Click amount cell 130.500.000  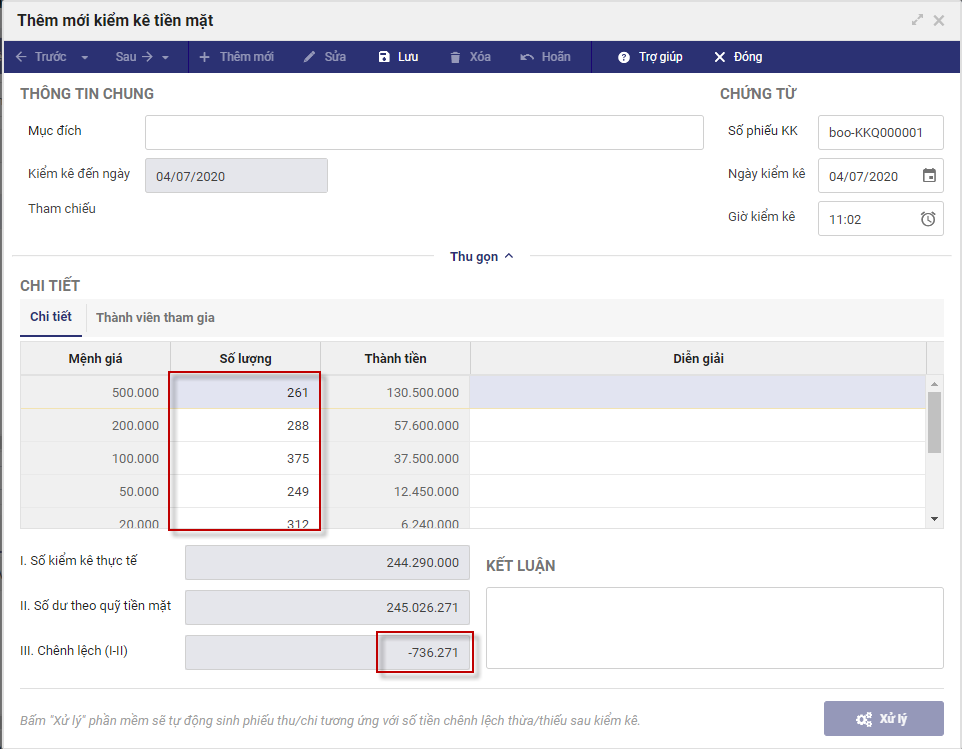[x=395, y=392]
